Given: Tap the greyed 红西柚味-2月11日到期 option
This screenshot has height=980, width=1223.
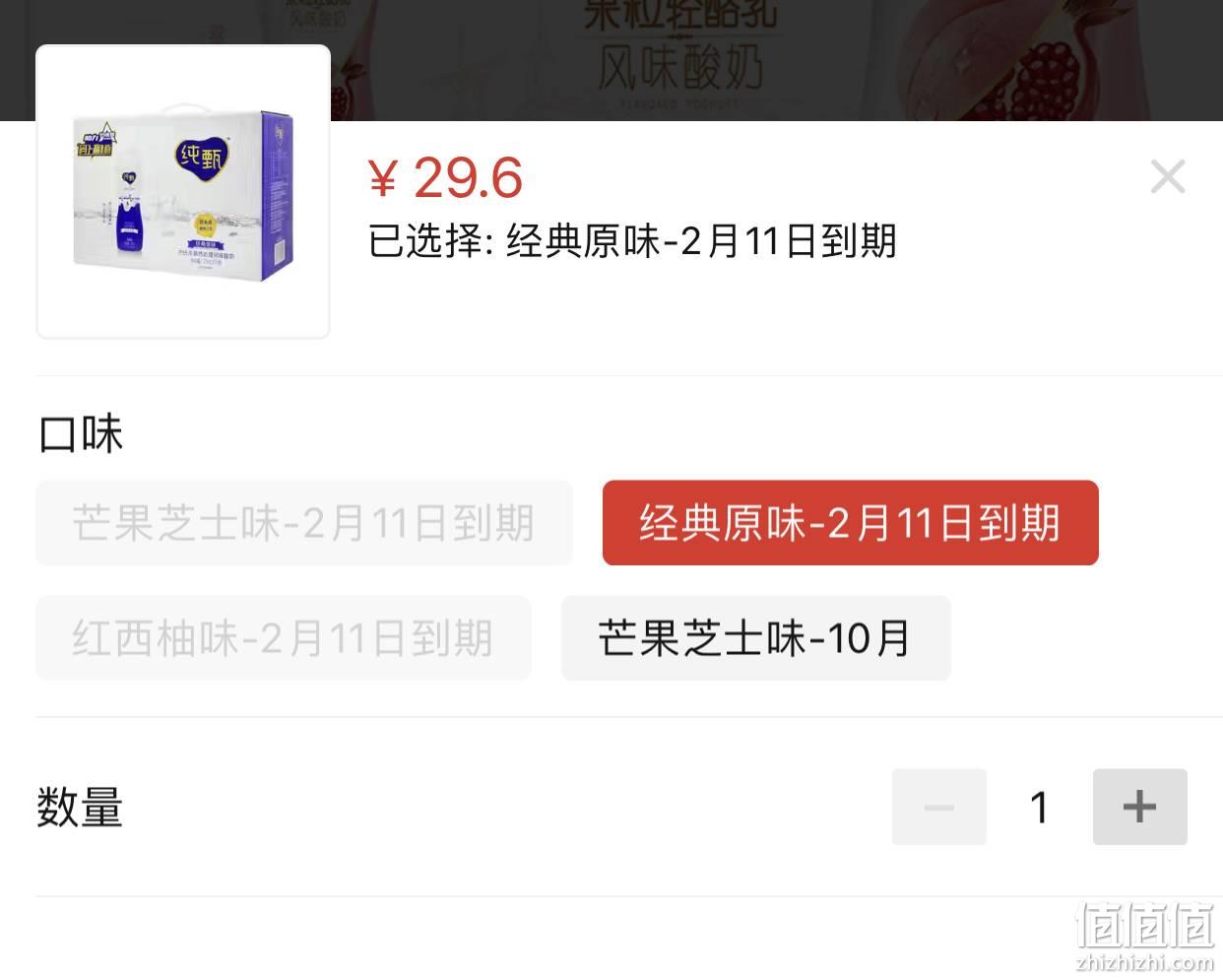Looking at the screenshot, I should point(283,638).
